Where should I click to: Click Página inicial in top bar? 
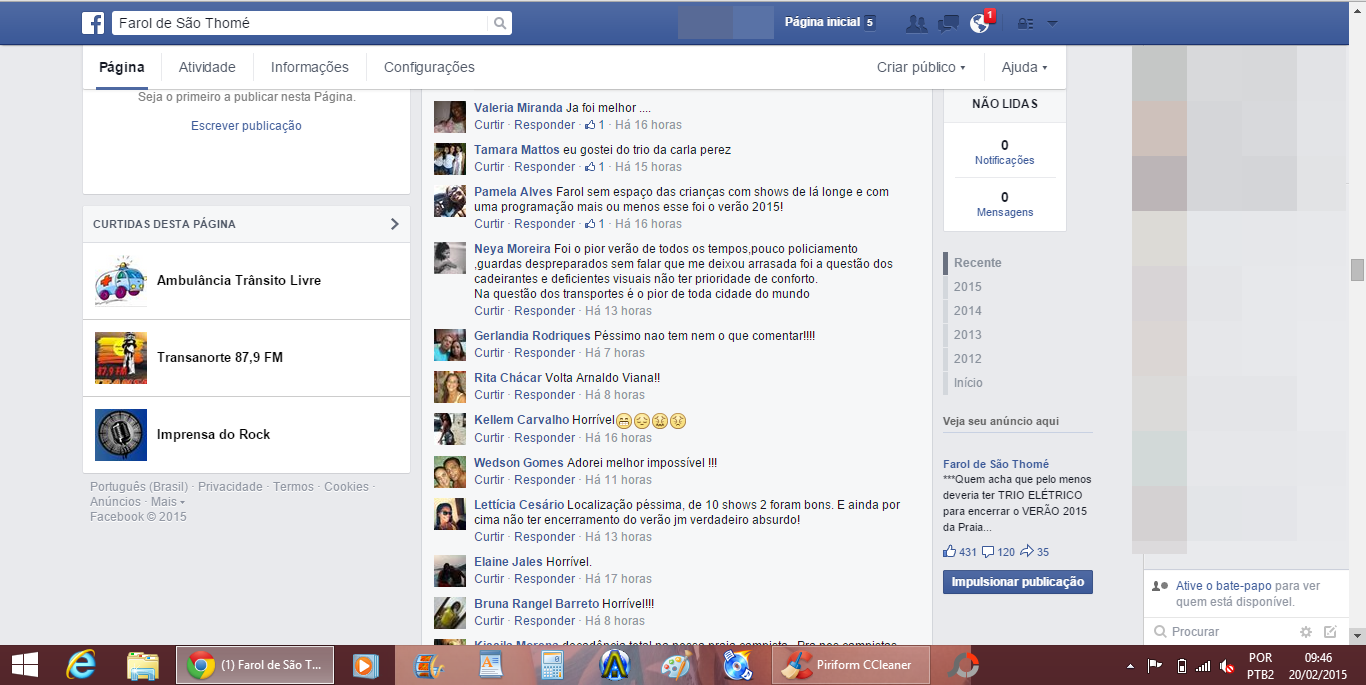click(x=822, y=22)
